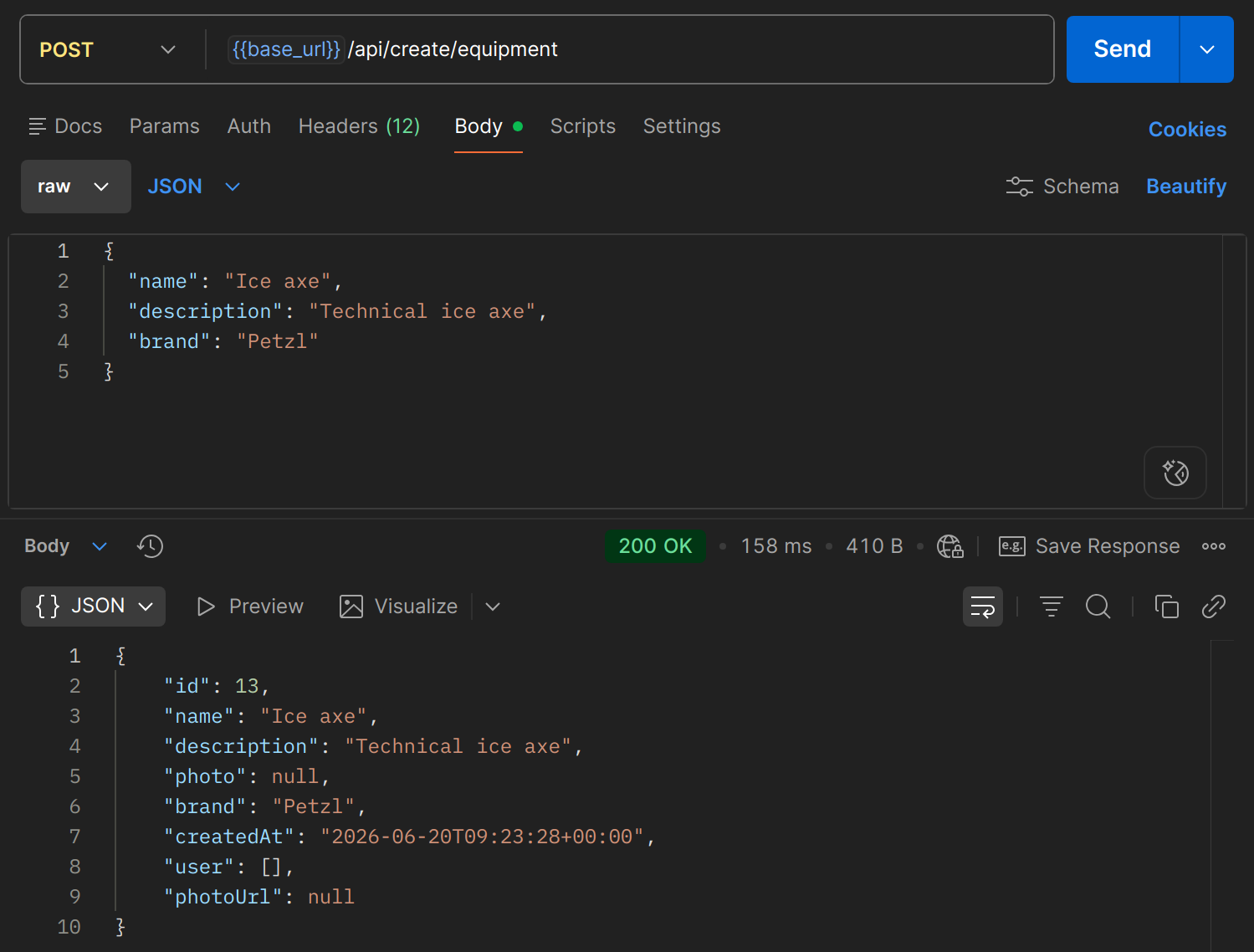Open the Cookies link

[1187, 130]
